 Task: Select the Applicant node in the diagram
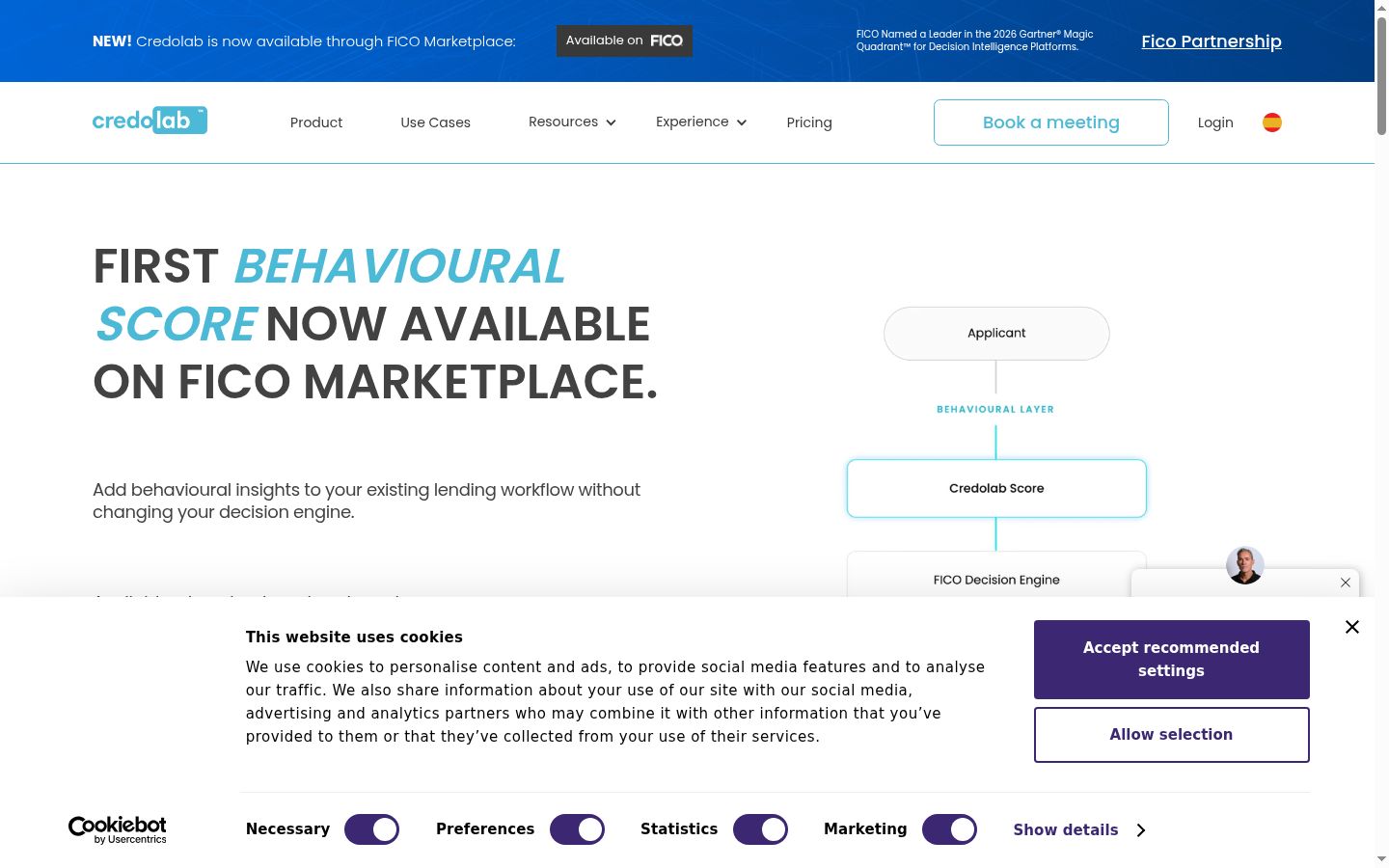(996, 334)
